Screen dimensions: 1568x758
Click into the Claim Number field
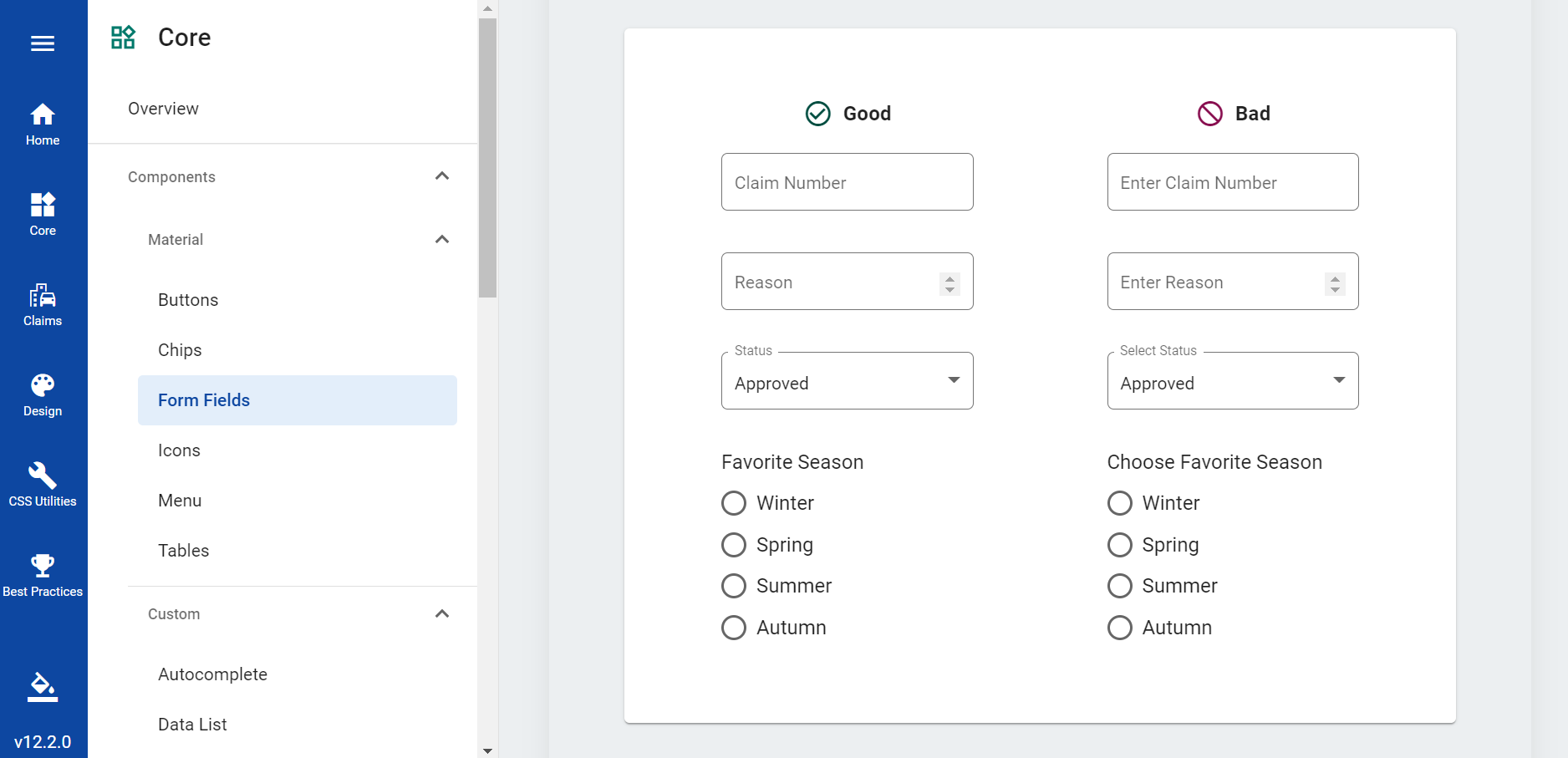click(847, 182)
